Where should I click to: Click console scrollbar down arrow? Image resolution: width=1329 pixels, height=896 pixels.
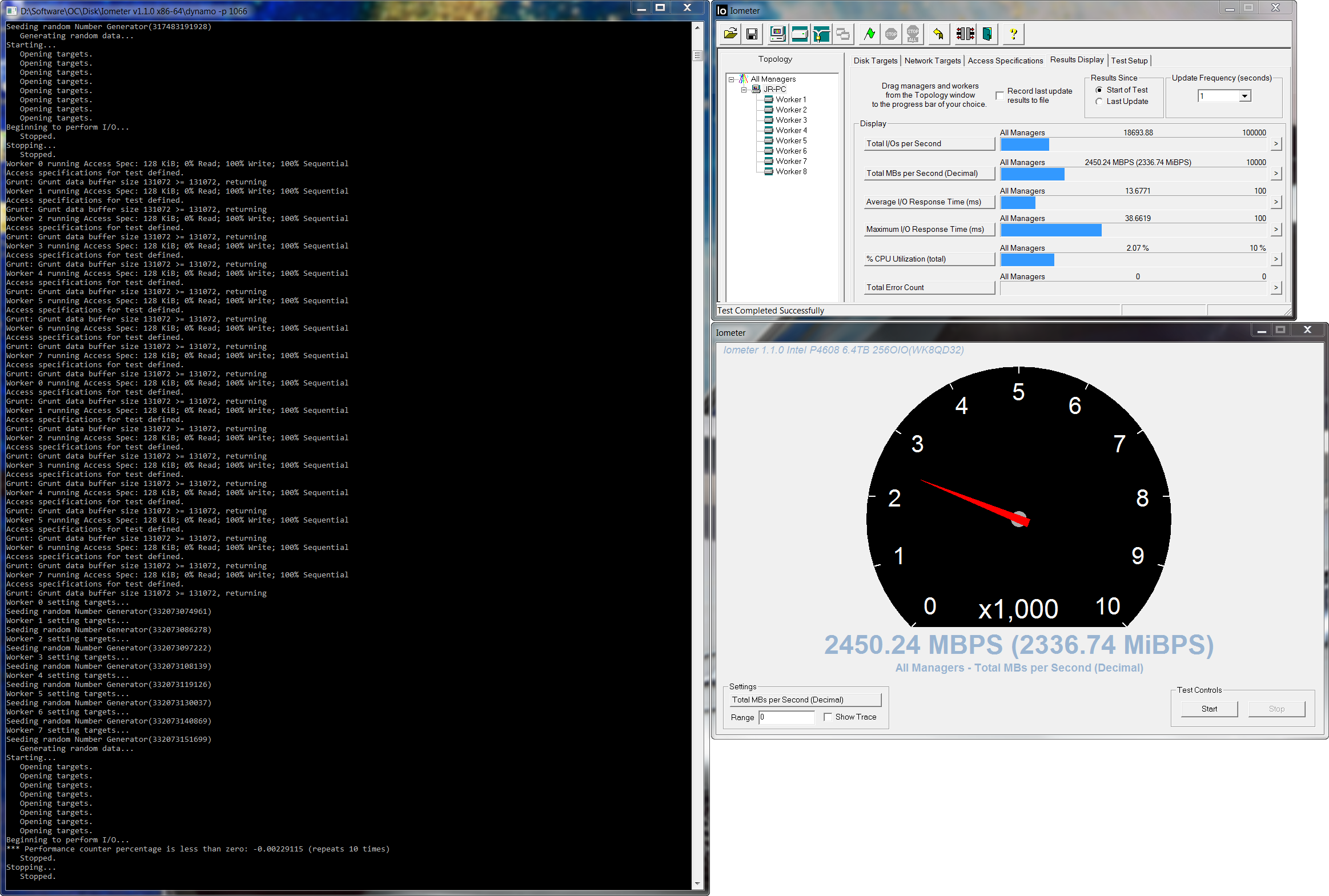tap(697, 883)
